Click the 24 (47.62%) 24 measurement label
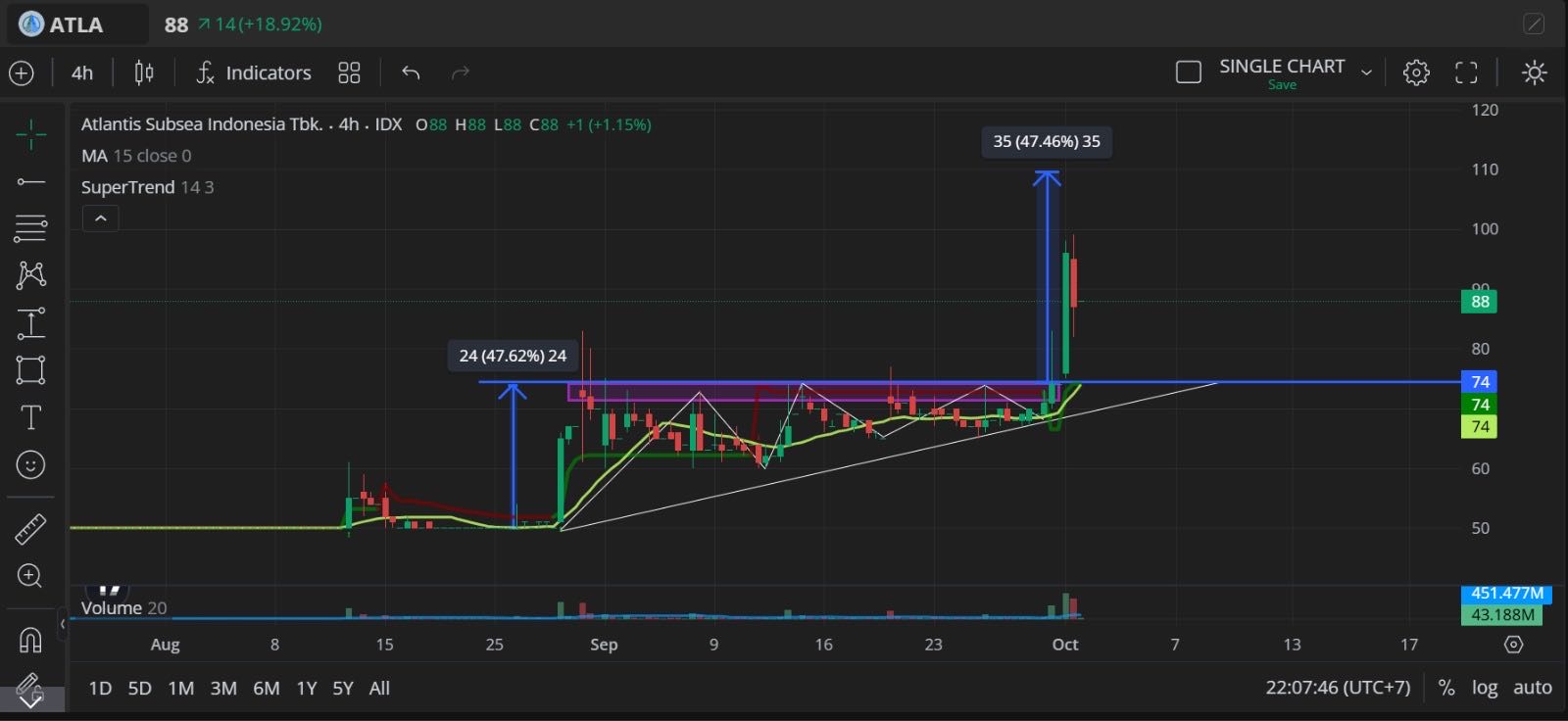This screenshot has width=1568, height=721. coord(513,356)
